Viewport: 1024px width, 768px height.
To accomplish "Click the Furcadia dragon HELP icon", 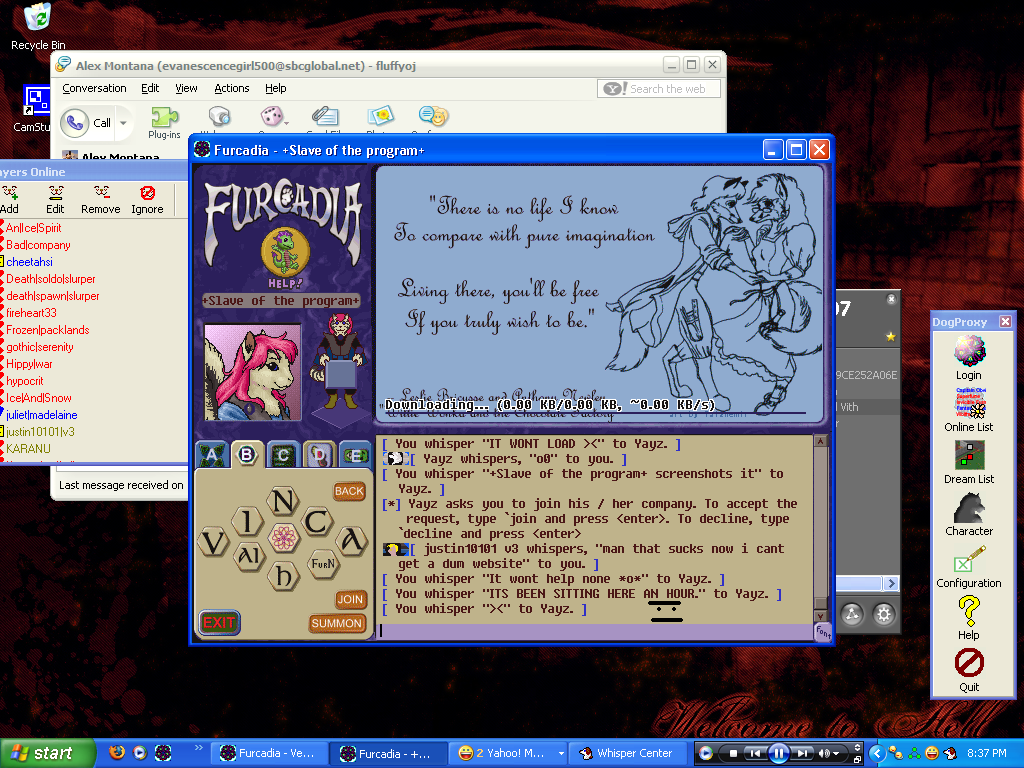I will (x=285, y=256).
